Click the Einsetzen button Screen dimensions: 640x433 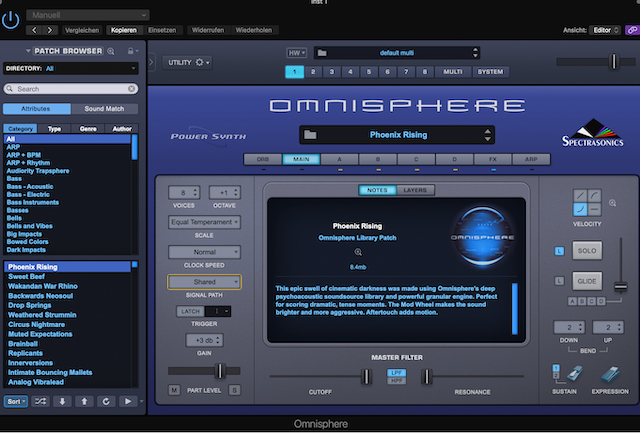tap(162, 30)
